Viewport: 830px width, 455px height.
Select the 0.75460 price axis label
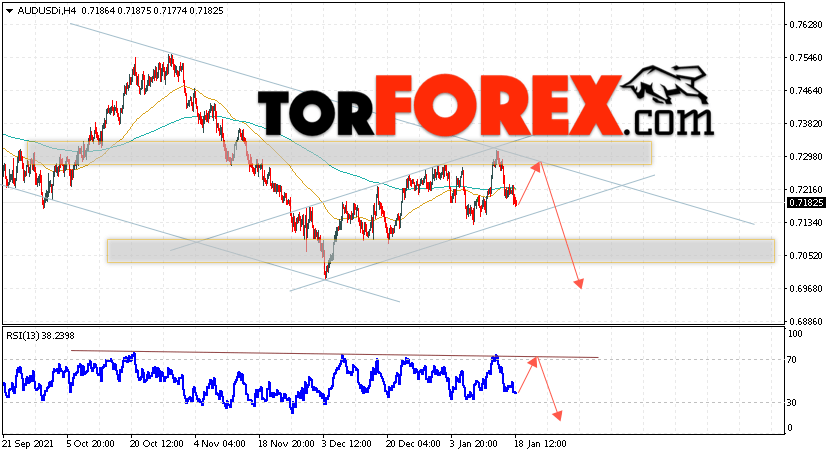[x=806, y=58]
